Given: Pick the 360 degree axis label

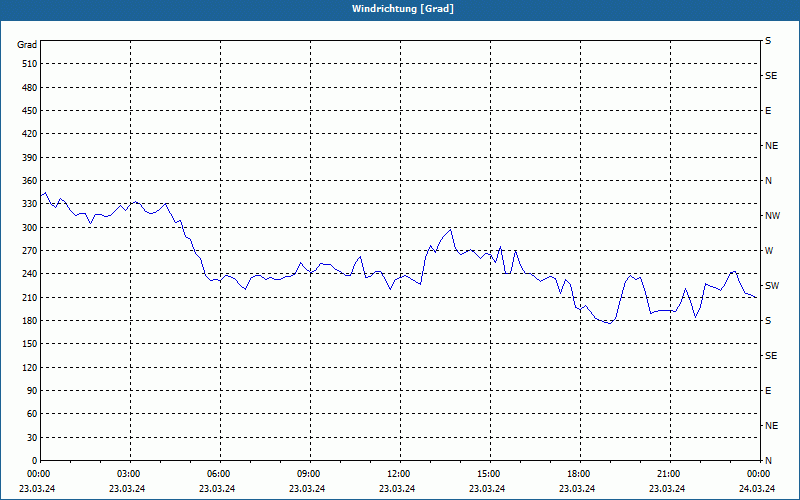Looking at the screenshot, I should [30, 181].
